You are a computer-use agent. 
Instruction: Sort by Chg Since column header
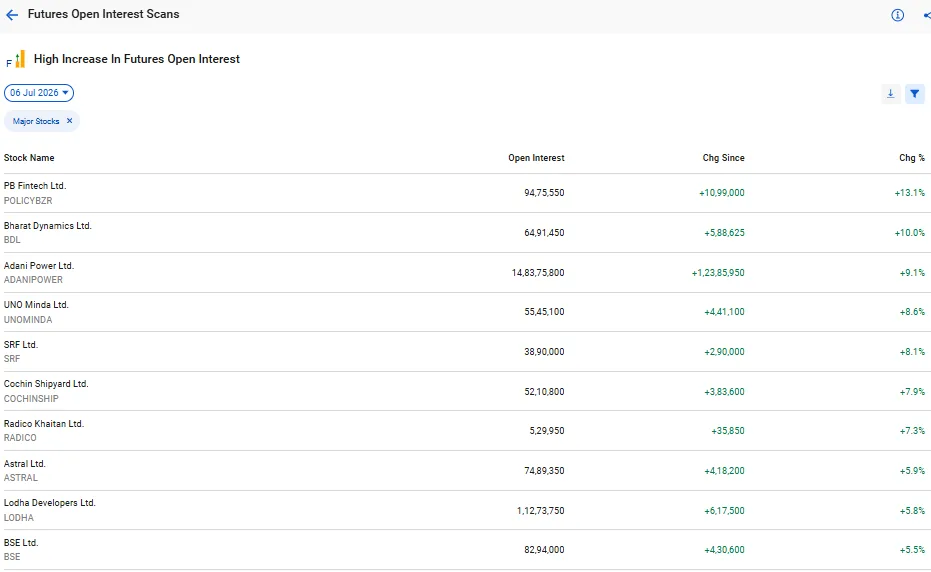(723, 157)
